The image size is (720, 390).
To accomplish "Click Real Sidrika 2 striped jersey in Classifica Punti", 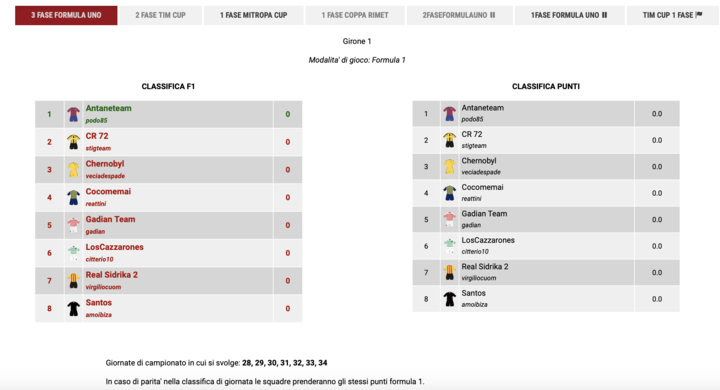I will [x=450, y=272].
